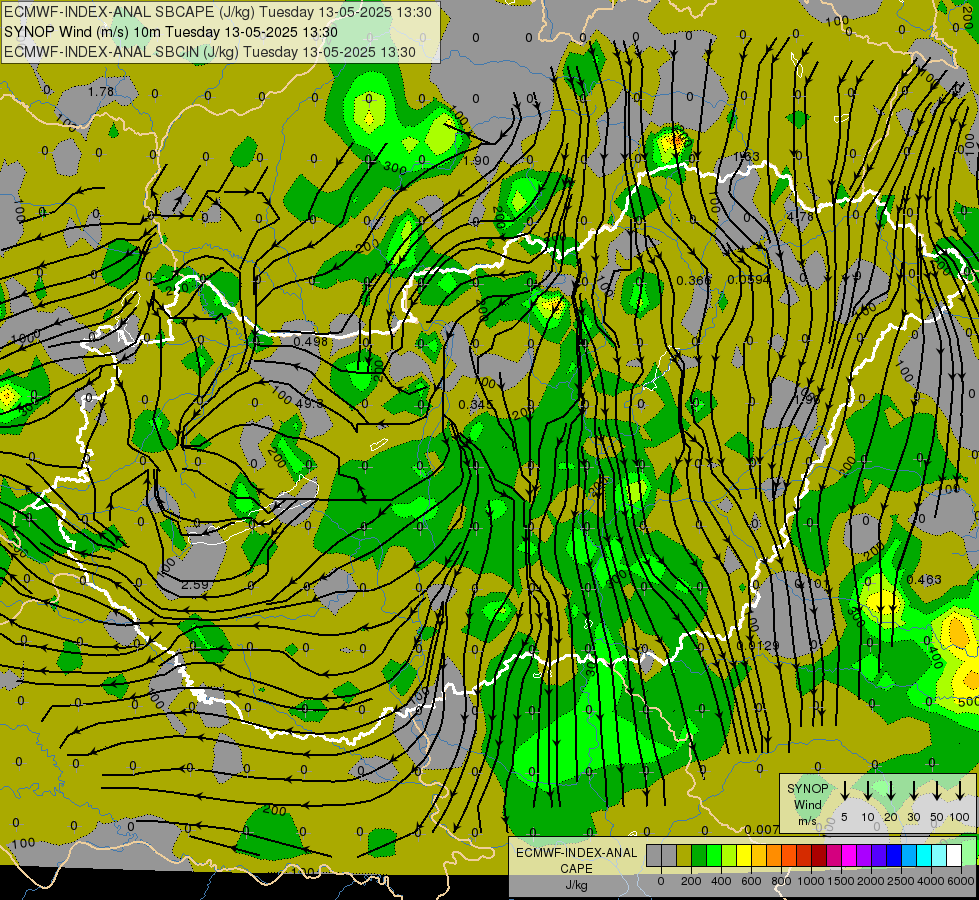Click the 1500 colorbar tick label
This screenshot has height=900, width=979.
click(840, 881)
